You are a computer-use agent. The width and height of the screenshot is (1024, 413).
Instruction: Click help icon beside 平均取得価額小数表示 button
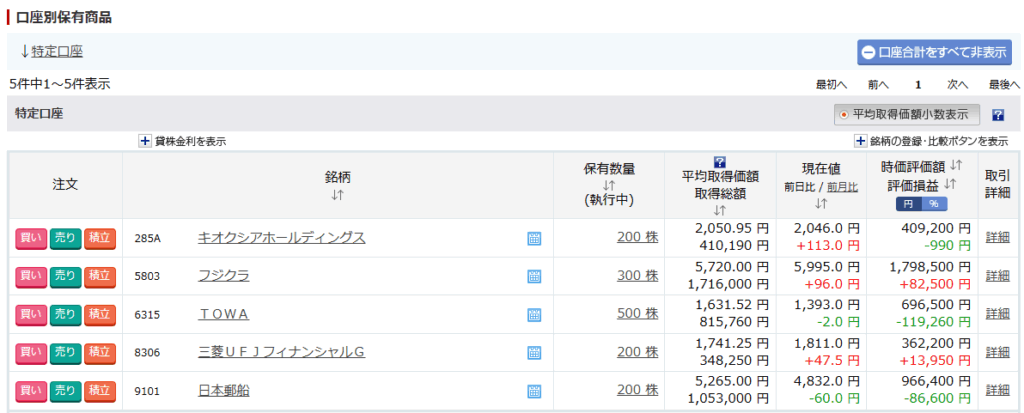[998, 115]
